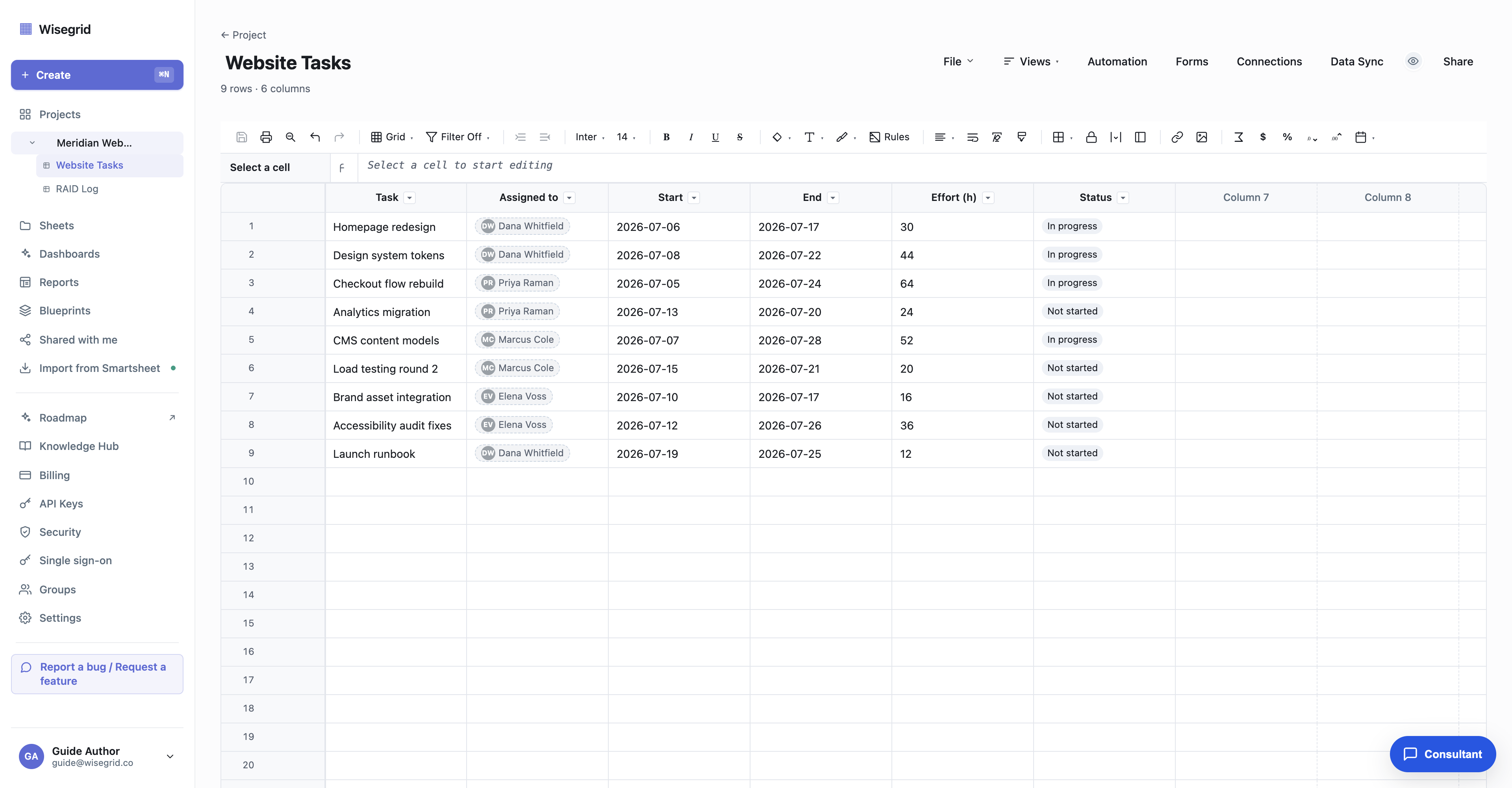The image size is (1512, 788).
Task: Click the Priya Raman chip in row 4
Action: pos(517,311)
